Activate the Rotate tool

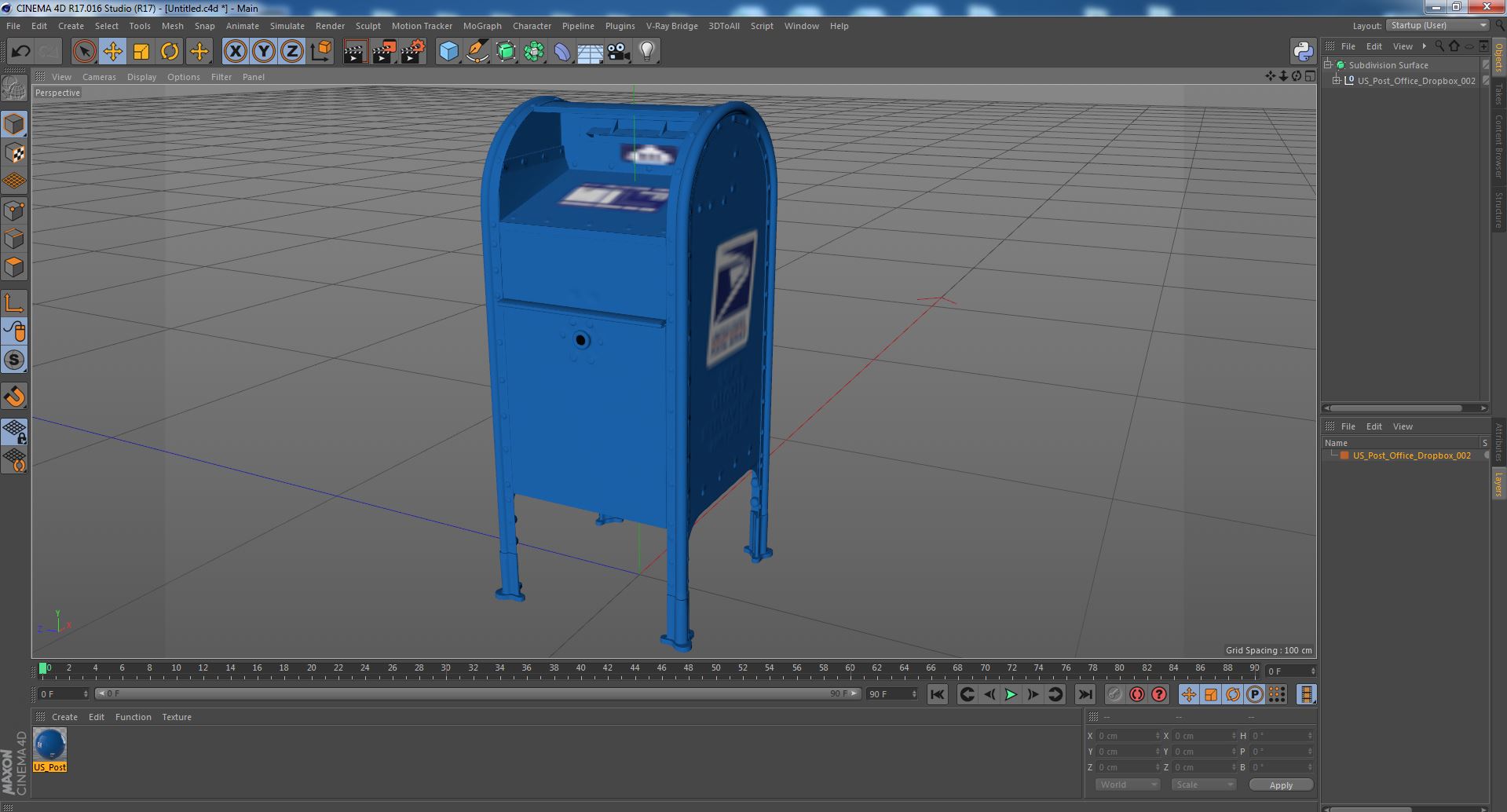(170, 52)
